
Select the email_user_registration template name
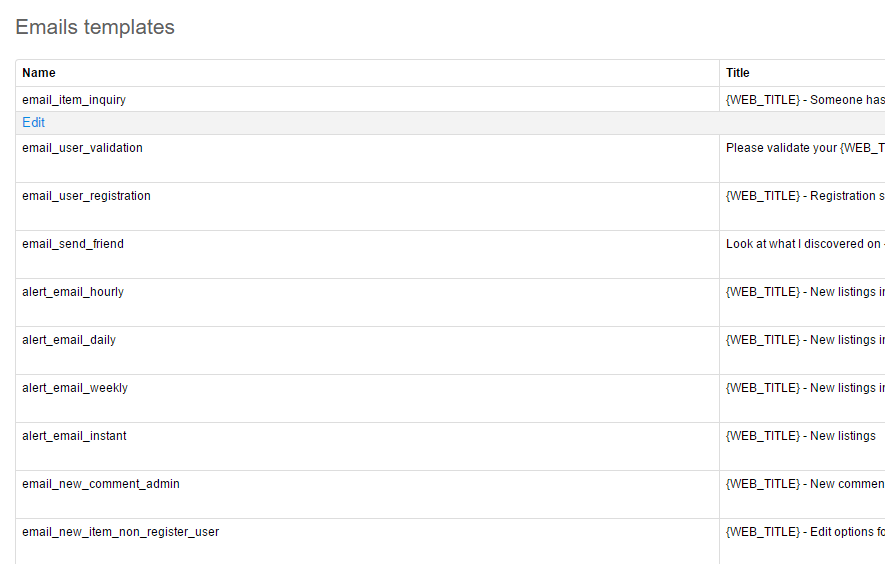(86, 196)
